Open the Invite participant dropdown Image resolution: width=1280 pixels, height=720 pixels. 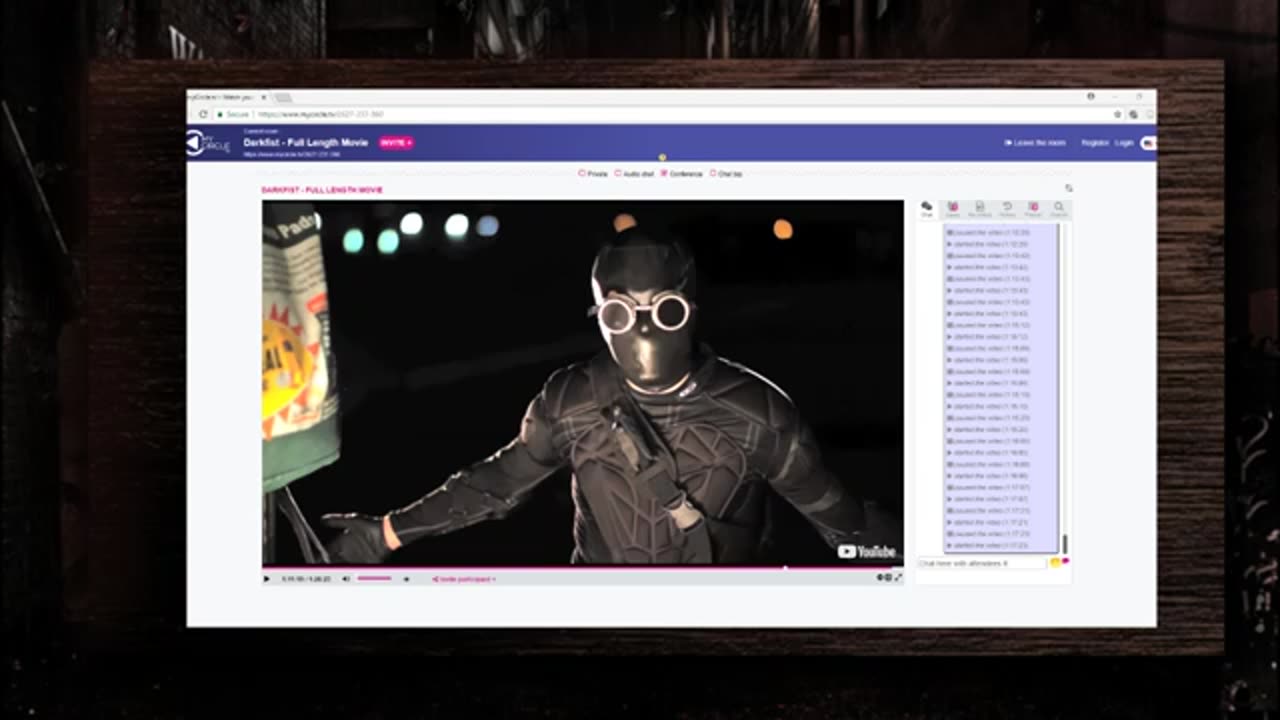464,579
